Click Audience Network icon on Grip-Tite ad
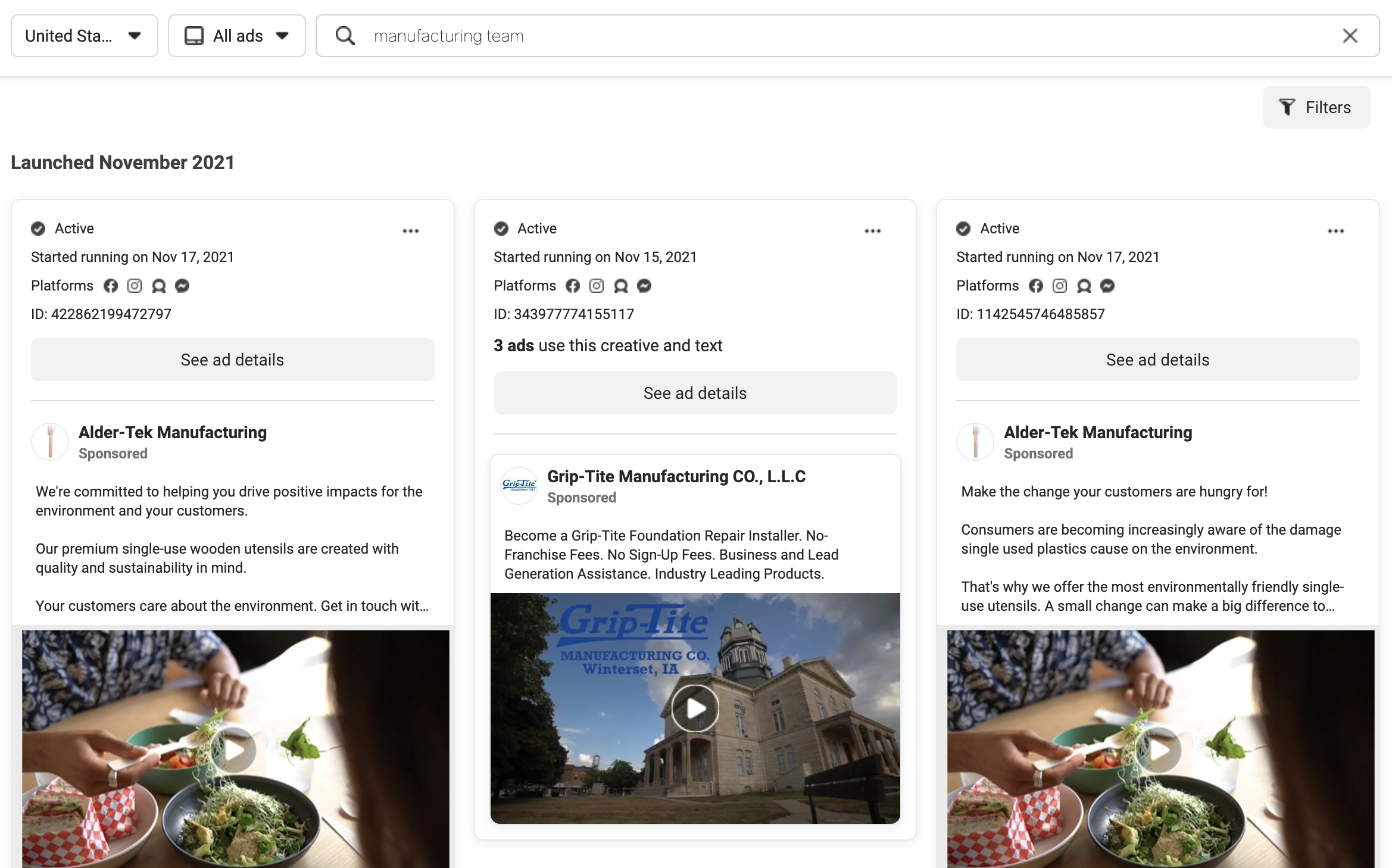 click(620, 286)
